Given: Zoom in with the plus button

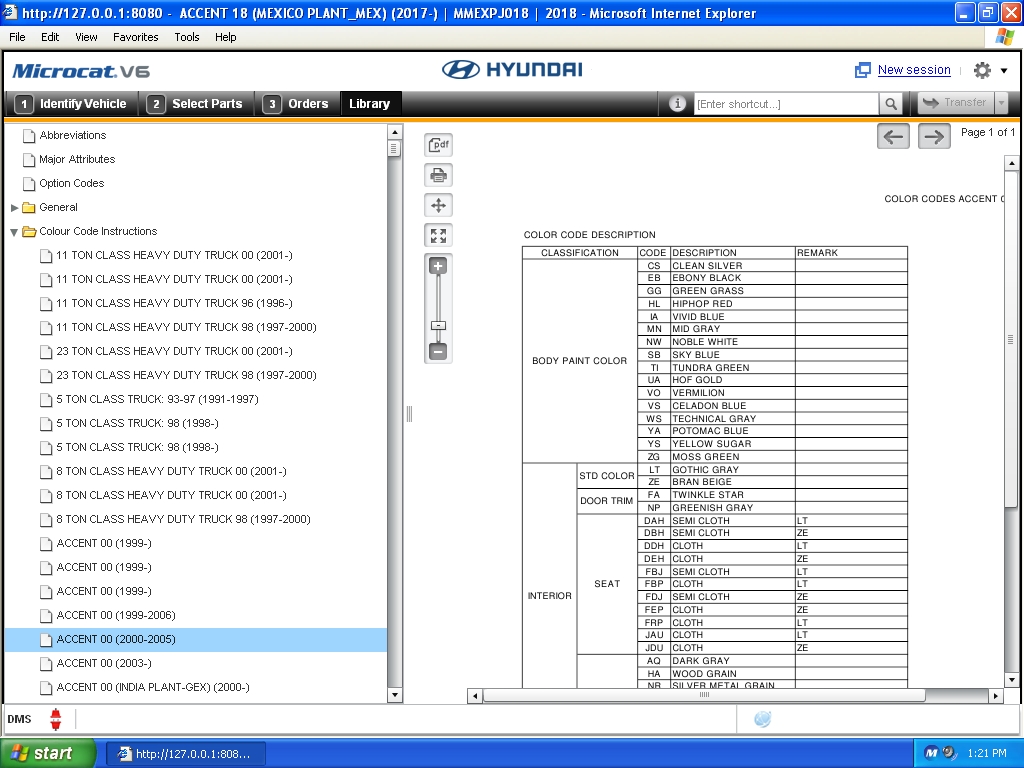Looking at the screenshot, I should click(438, 266).
